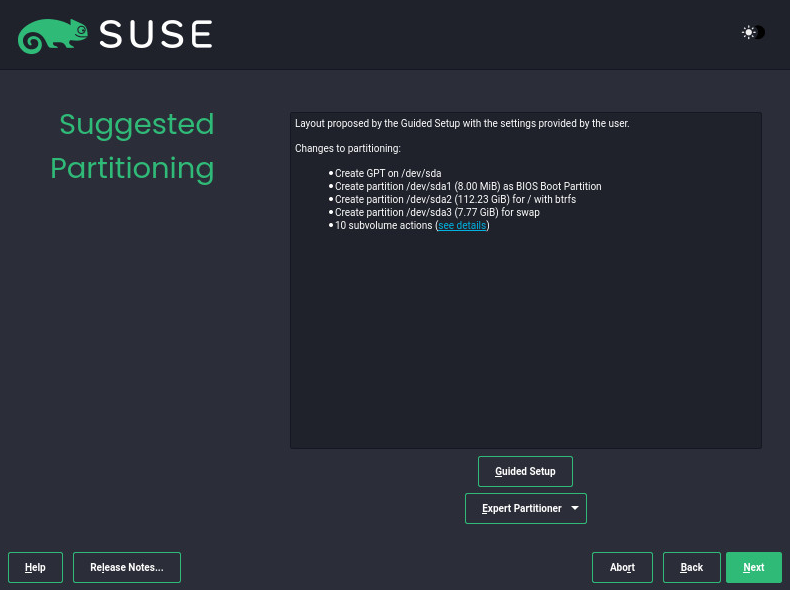Click the 'Changes to partitioning:' text

(348, 148)
